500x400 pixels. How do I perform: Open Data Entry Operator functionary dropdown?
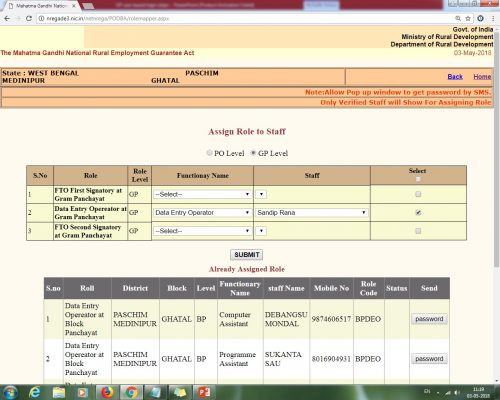(202, 212)
